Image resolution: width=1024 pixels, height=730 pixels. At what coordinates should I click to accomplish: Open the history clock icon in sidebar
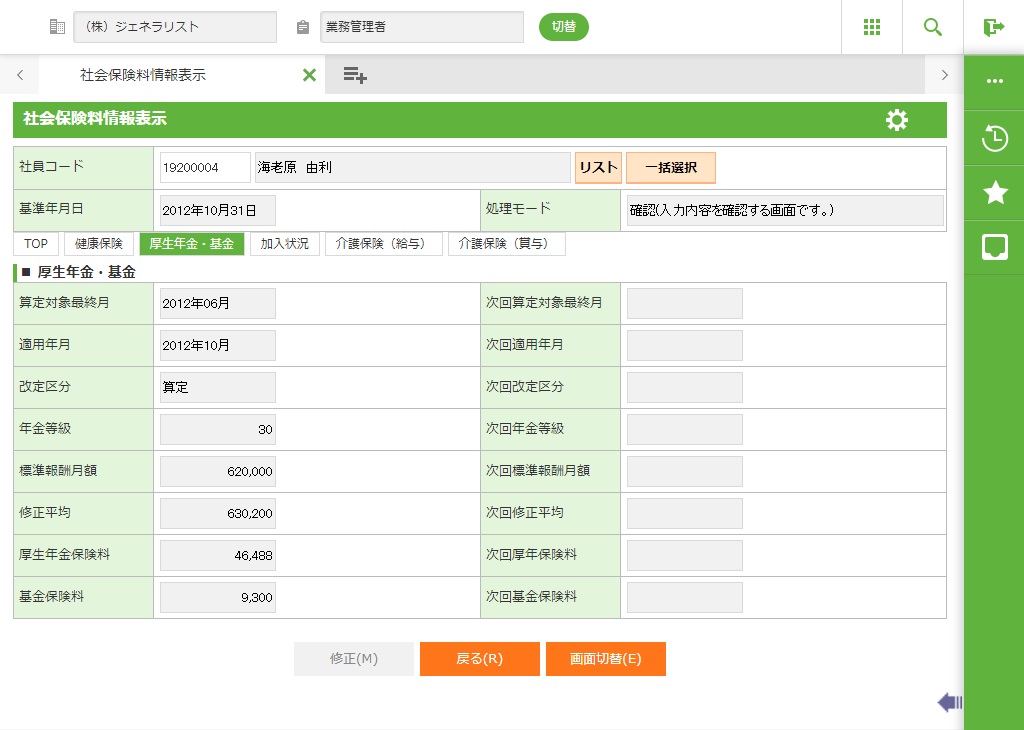994,138
